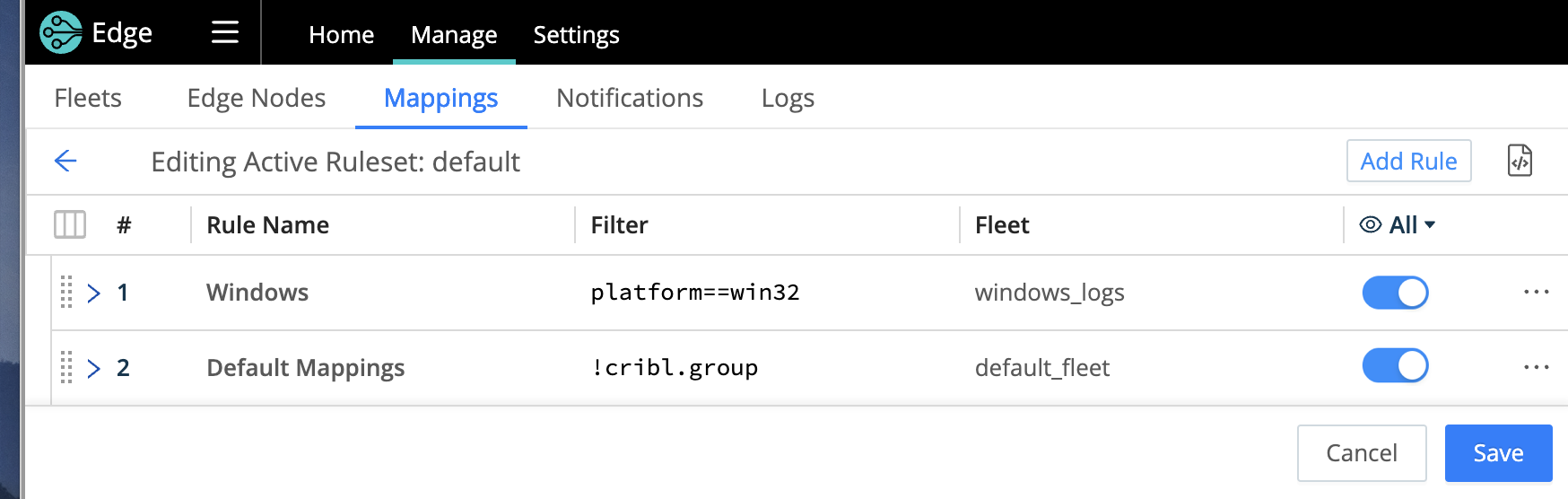
Task: Open the three-dot menu for Default Mappings rule
Action: pyautogui.click(x=1536, y=367)
